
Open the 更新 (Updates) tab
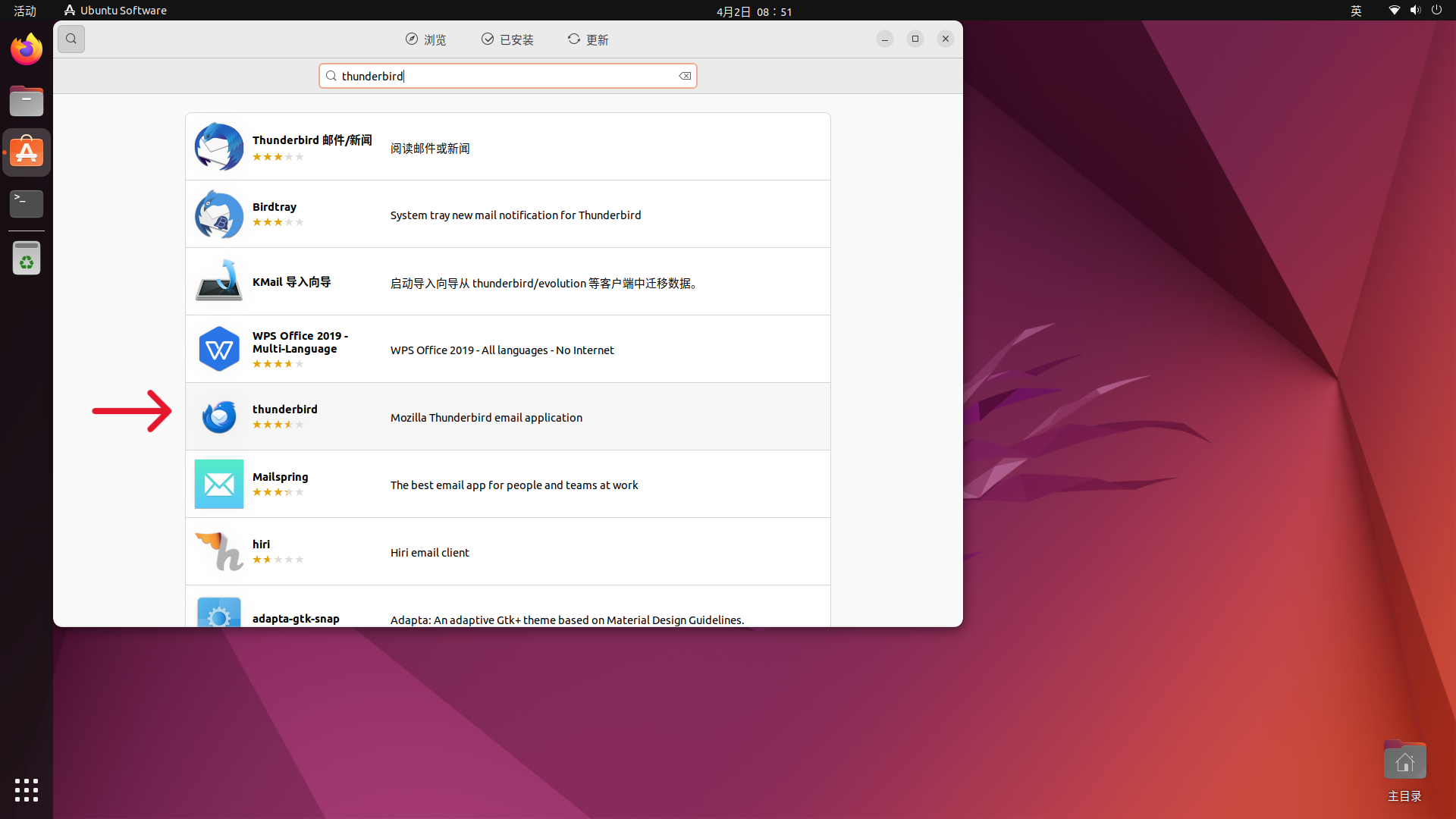click(x=588, y=39)
